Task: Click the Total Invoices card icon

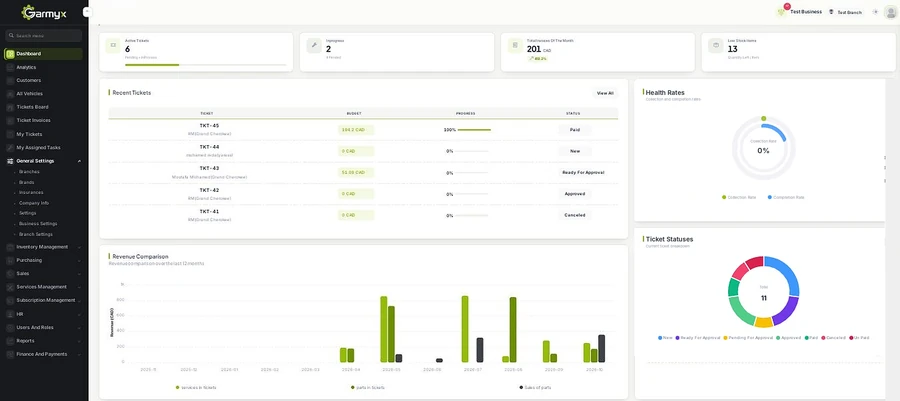Action: click(x=515, y=46)
